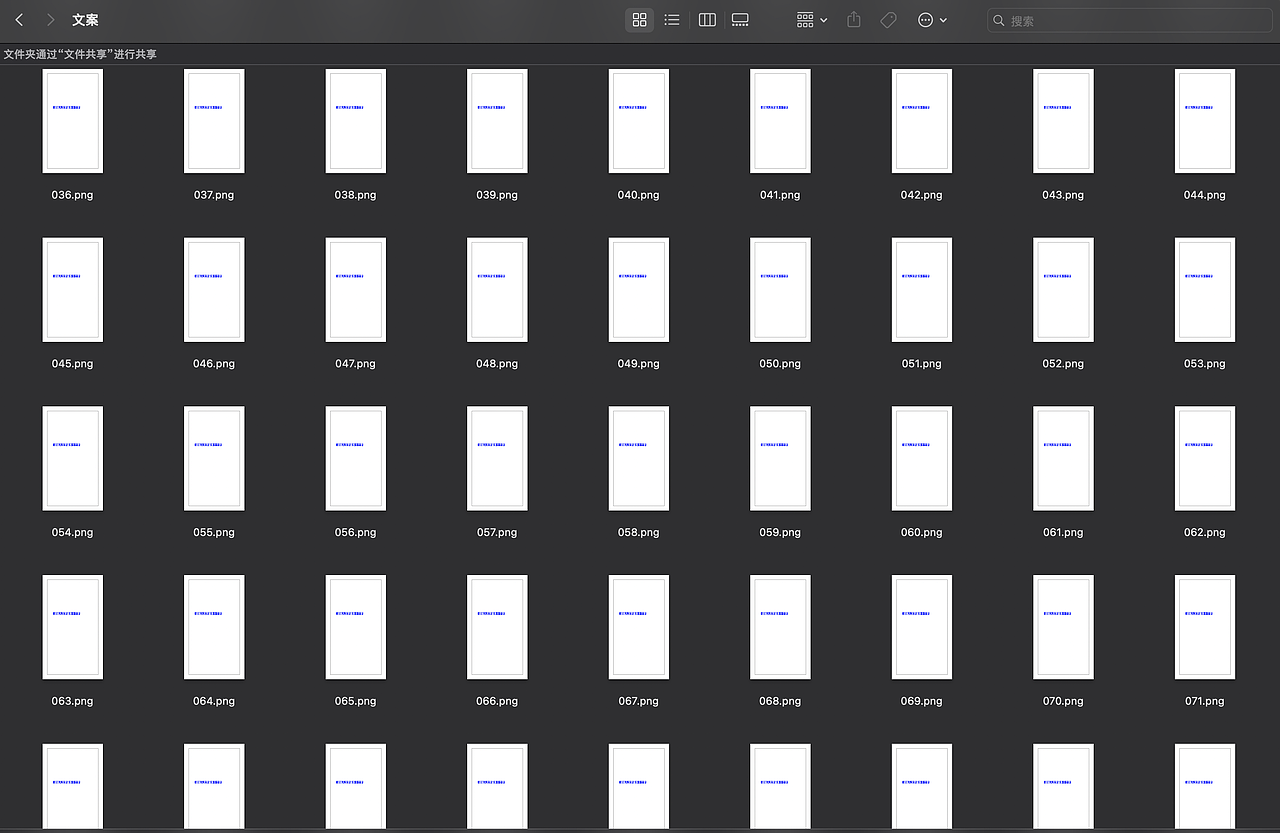Viewport: 1280px width, 833px height.
Task: Select the 066.png thumbnail
Action: [497, 627]
